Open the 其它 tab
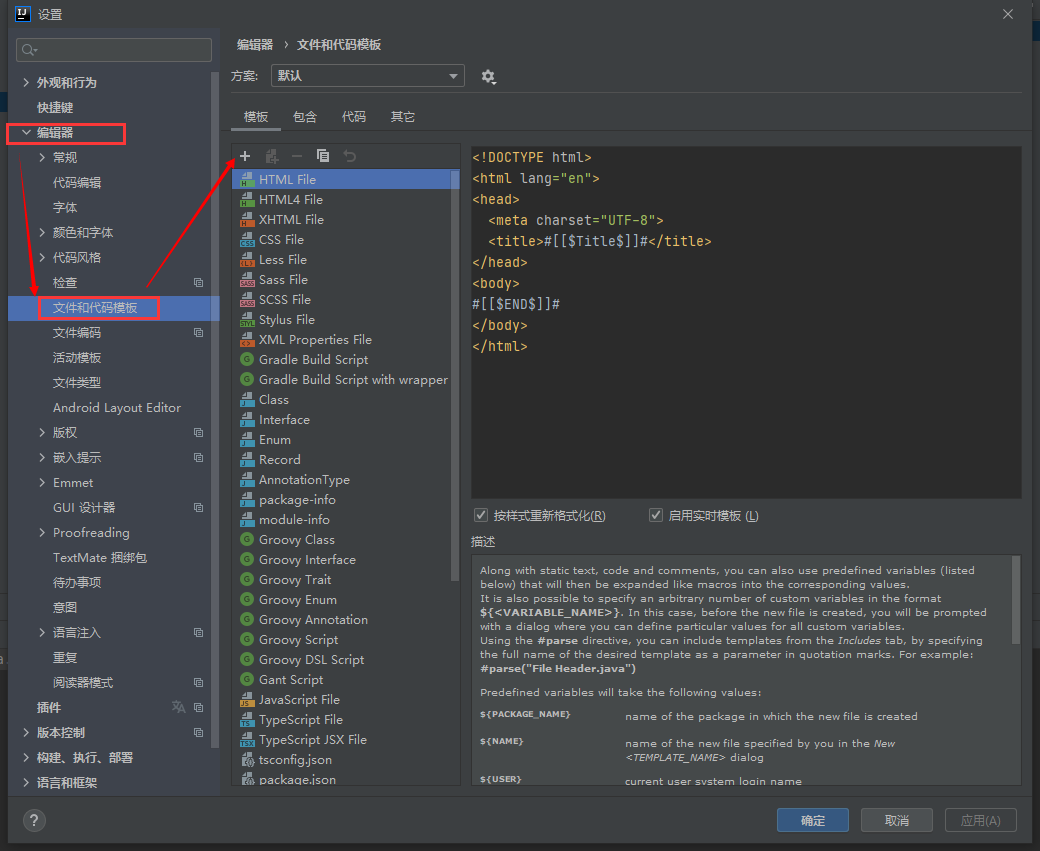This screenshot has width=1040, height=851. click(403, 117)
